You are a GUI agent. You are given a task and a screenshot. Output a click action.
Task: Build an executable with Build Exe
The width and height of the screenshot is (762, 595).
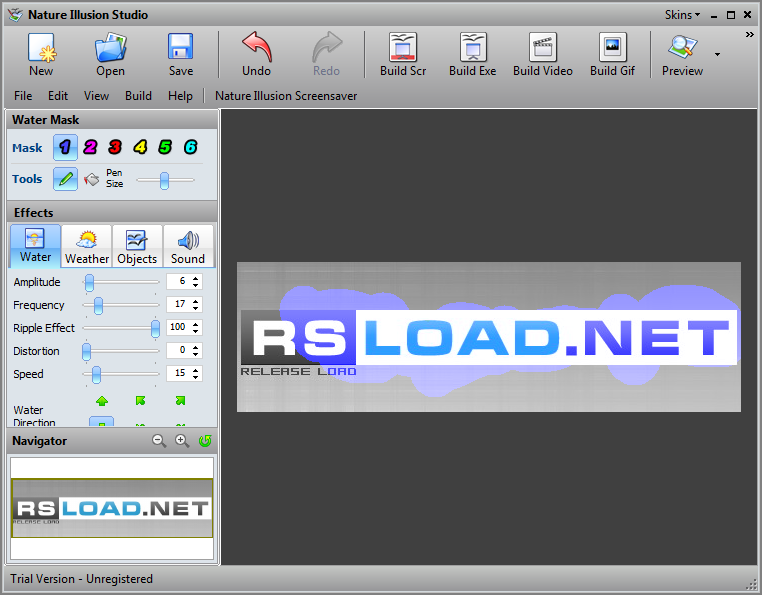point(472,54)
